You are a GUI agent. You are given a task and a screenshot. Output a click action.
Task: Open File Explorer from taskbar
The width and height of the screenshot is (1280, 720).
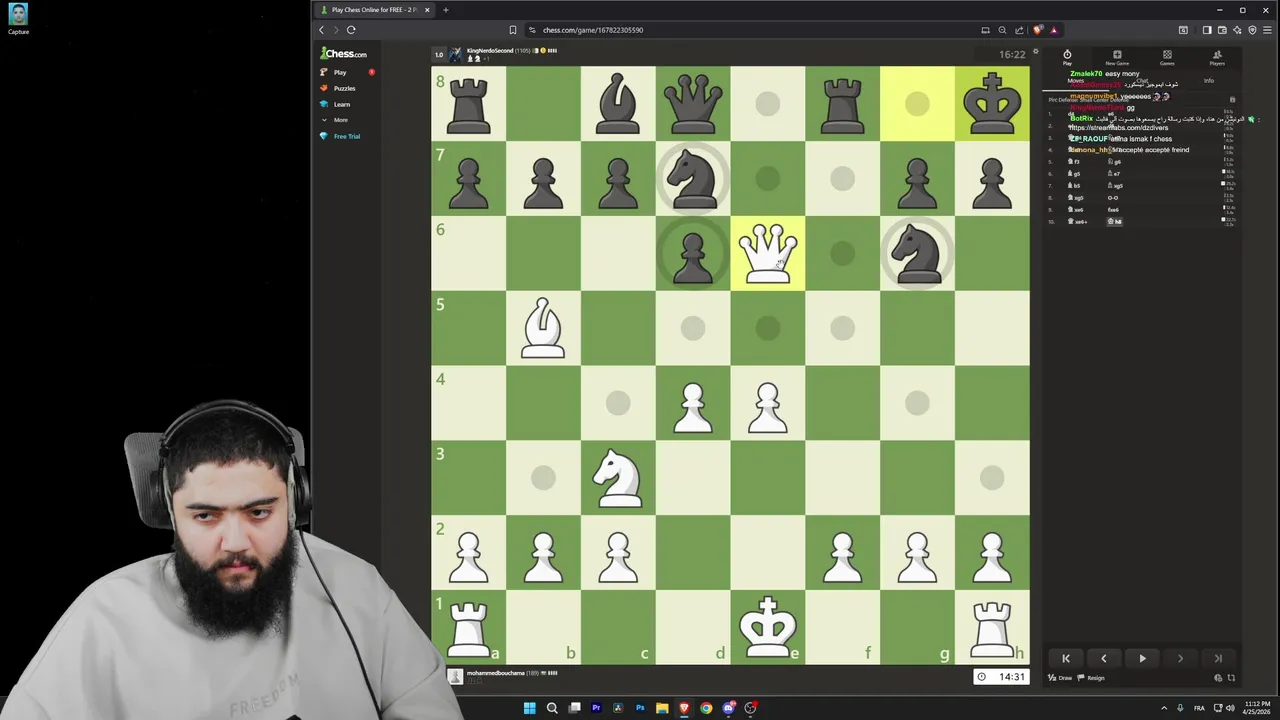[662, 708]
